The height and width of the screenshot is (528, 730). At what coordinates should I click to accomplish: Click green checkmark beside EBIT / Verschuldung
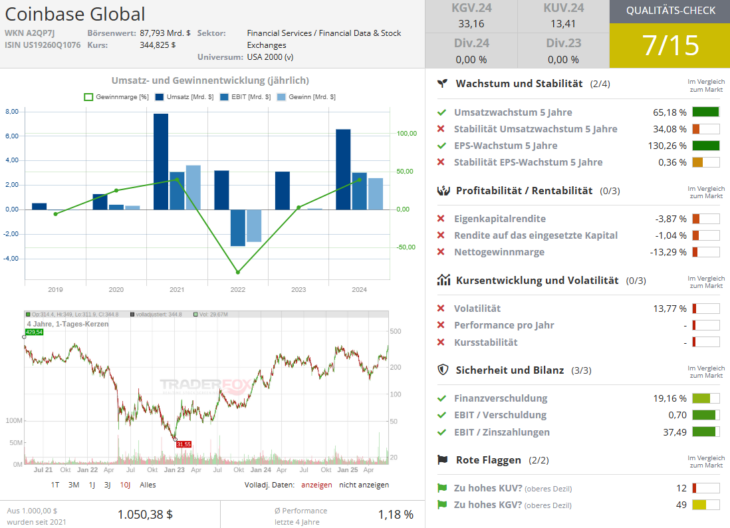coord(442,415)
